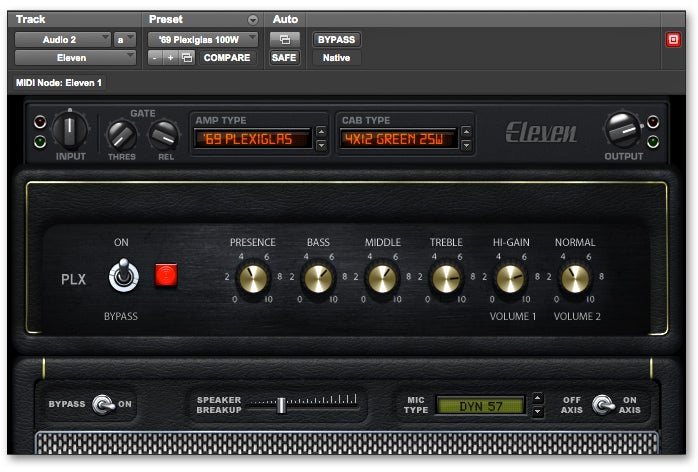The width and height of the screenshot is (698, 472).
Task: Click the Presence knob on amp
Action: point(253,278)
